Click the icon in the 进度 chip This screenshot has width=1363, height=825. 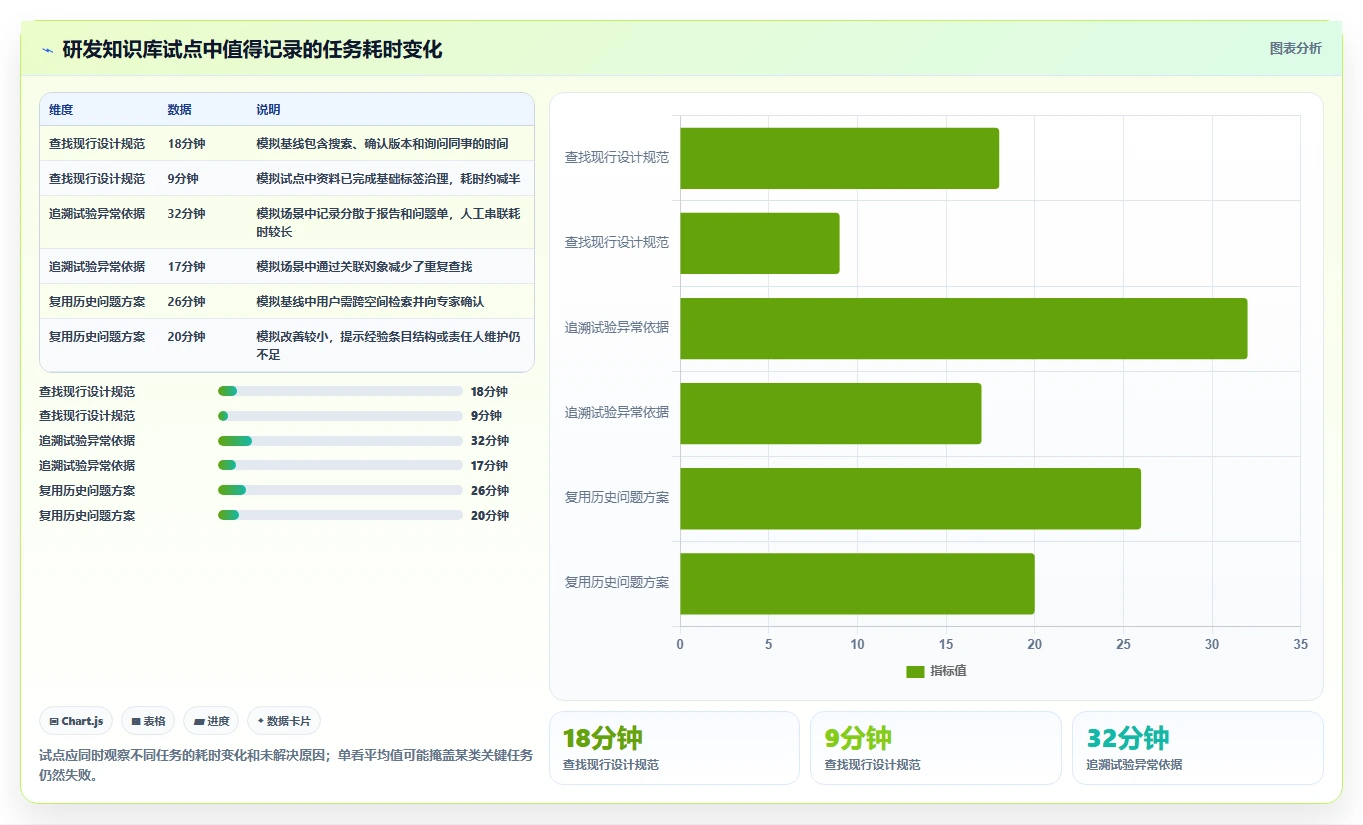point(199,721)
